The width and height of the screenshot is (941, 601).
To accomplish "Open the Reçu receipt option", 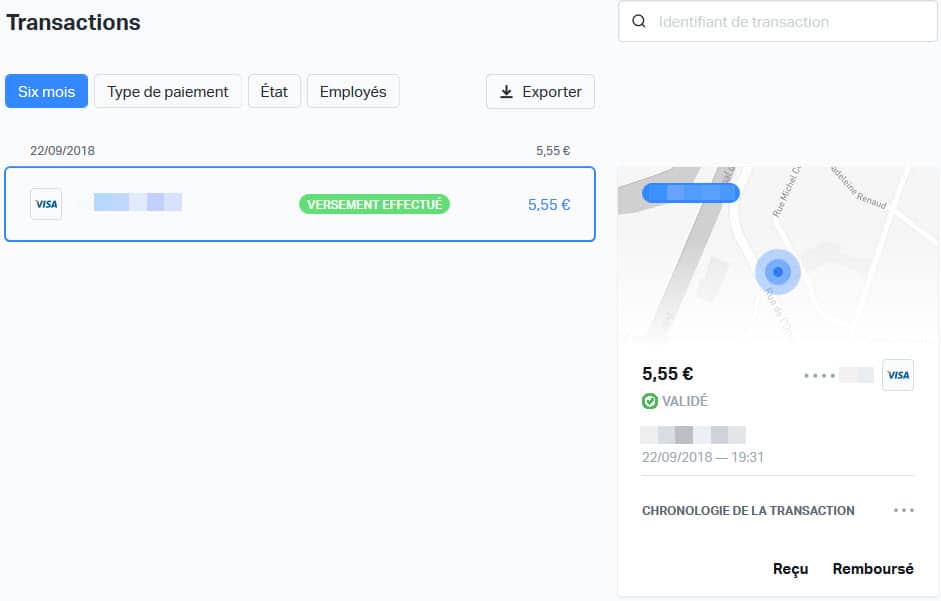I will point(790,569).
